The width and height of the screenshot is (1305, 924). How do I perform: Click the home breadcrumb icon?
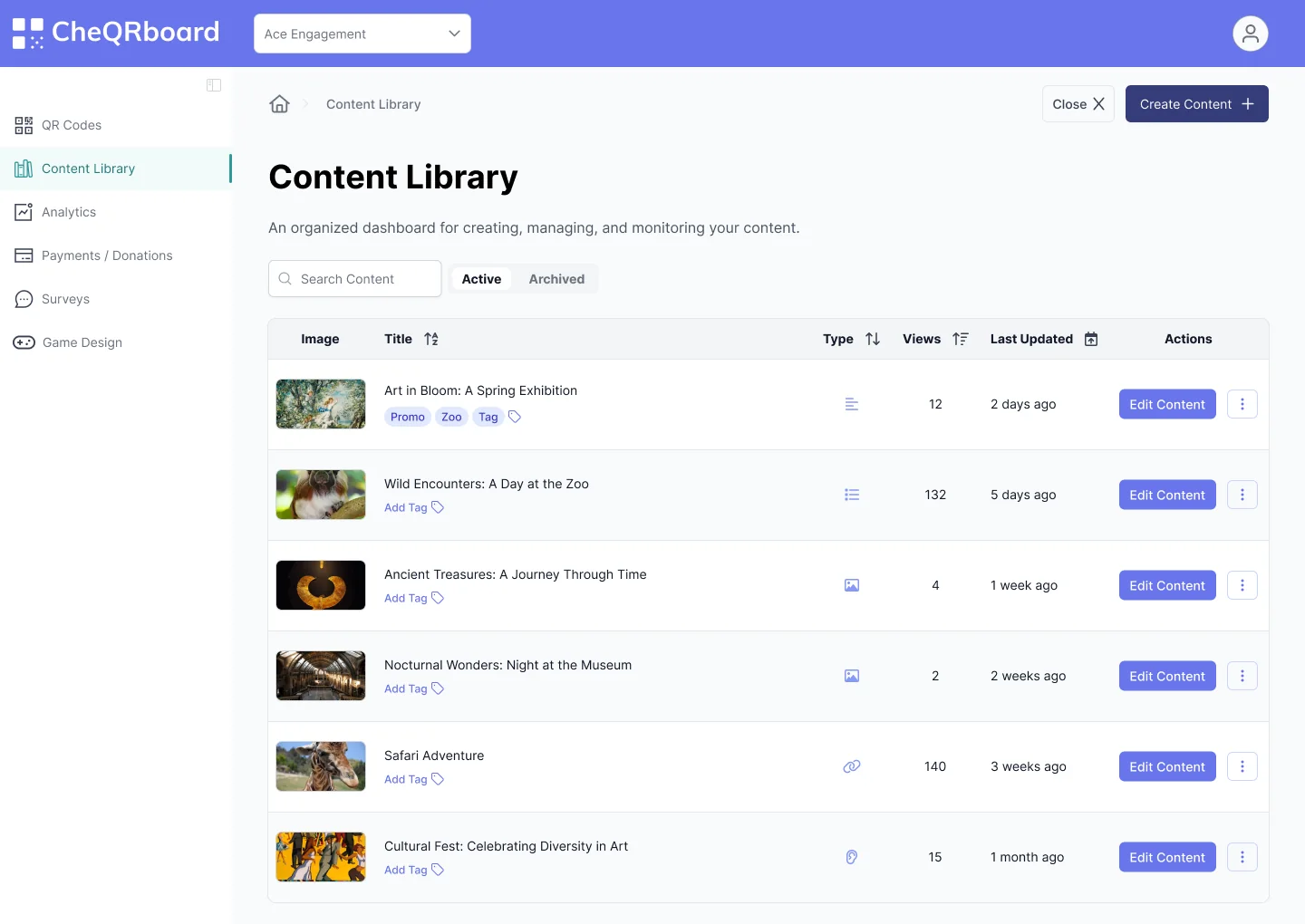click(279, 104)
